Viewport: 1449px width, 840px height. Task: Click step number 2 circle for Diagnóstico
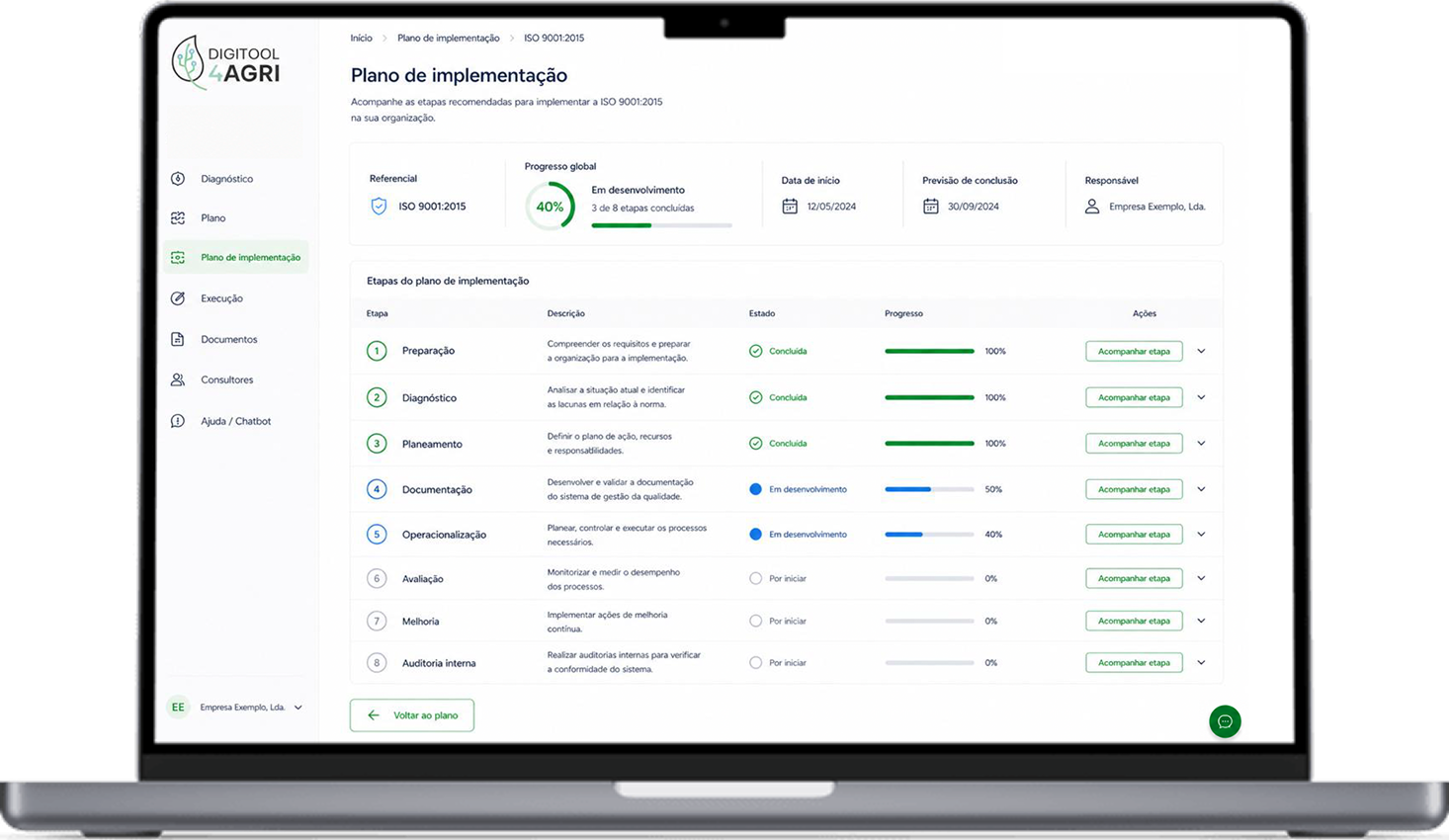[x=377, y=397]
